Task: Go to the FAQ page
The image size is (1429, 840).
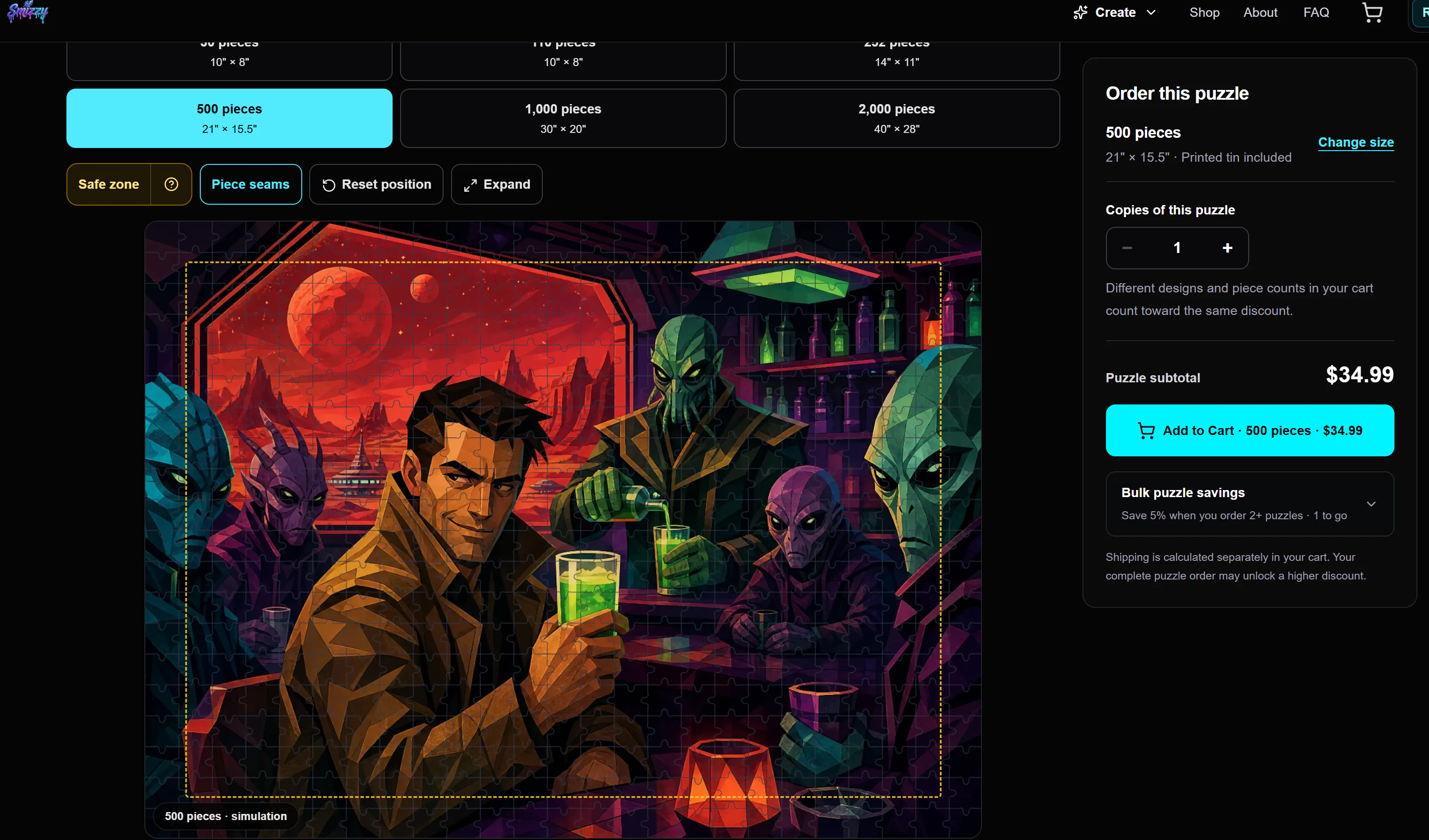Action: point(1316,12)
